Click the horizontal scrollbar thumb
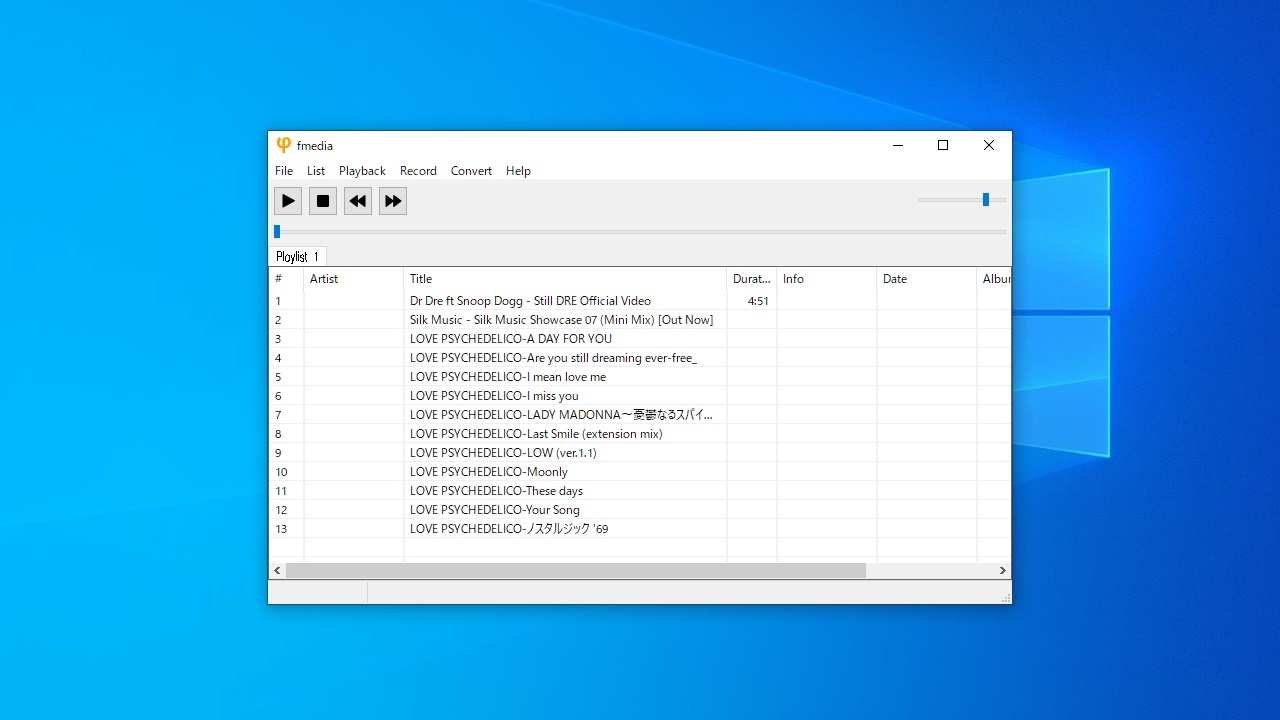Screen dimensions: 1280x720 (x=576, y=570)
